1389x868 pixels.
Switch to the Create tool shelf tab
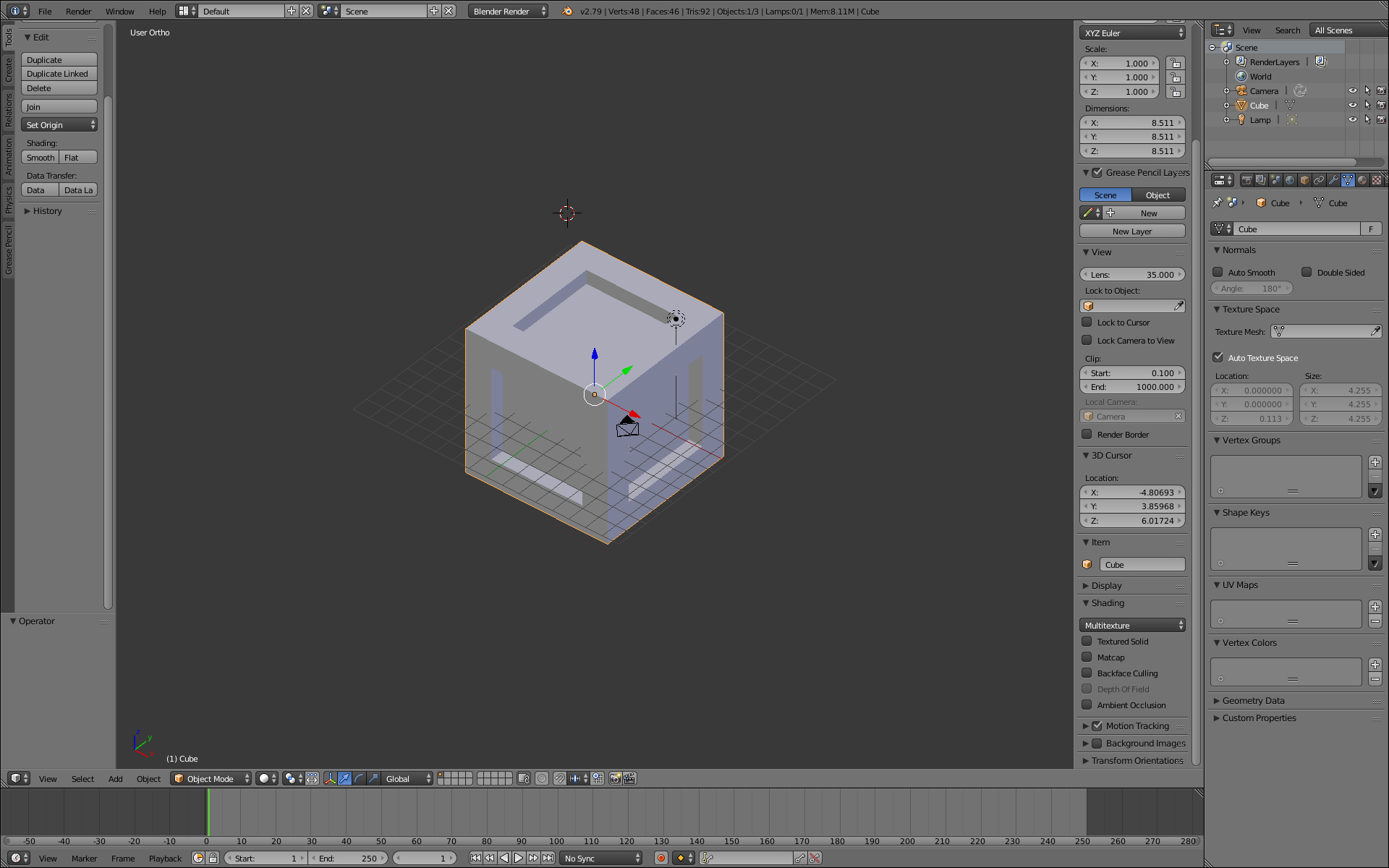tap(8, 69)
